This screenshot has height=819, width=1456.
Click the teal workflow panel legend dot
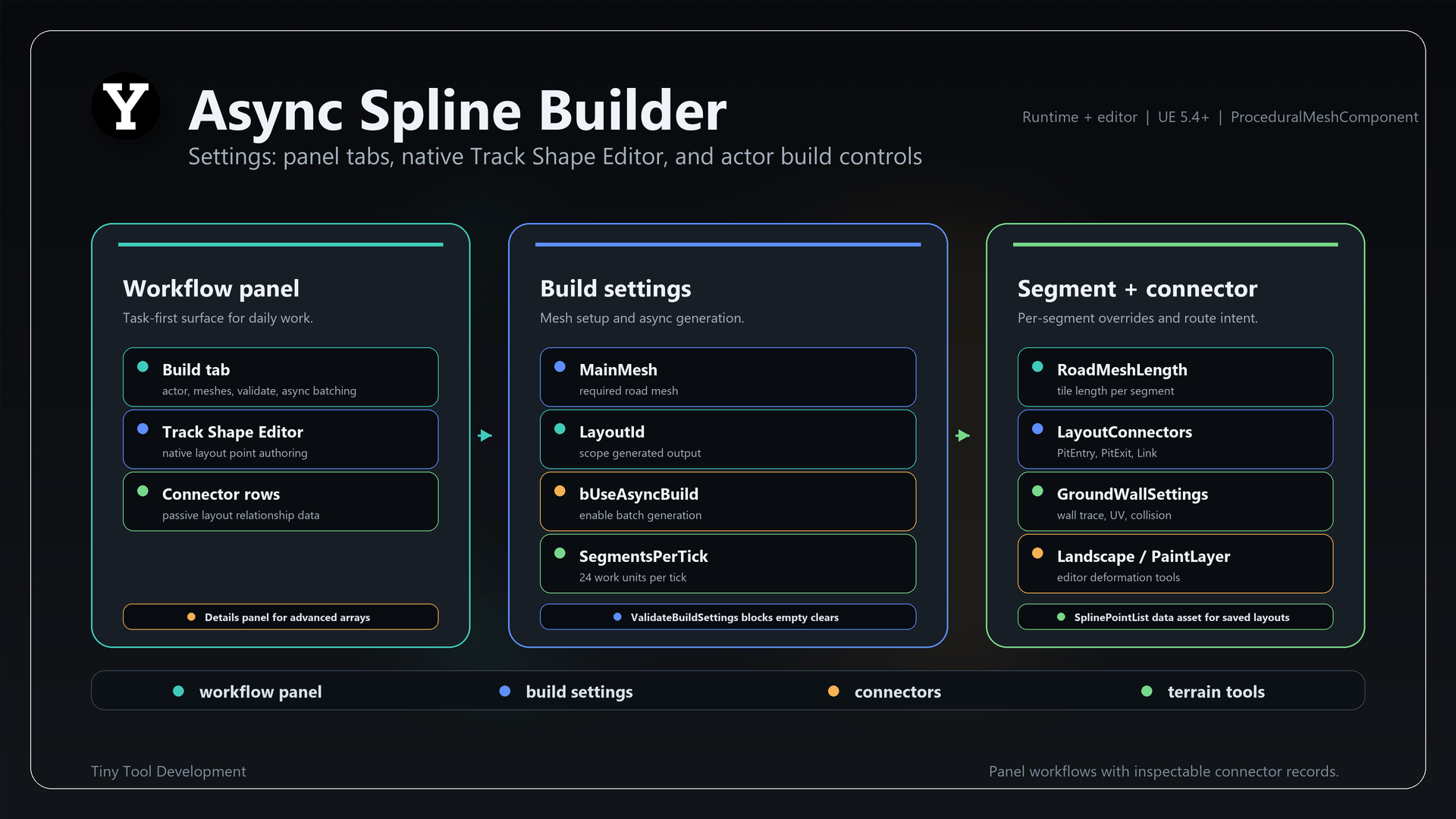click(x=178, y=691)
